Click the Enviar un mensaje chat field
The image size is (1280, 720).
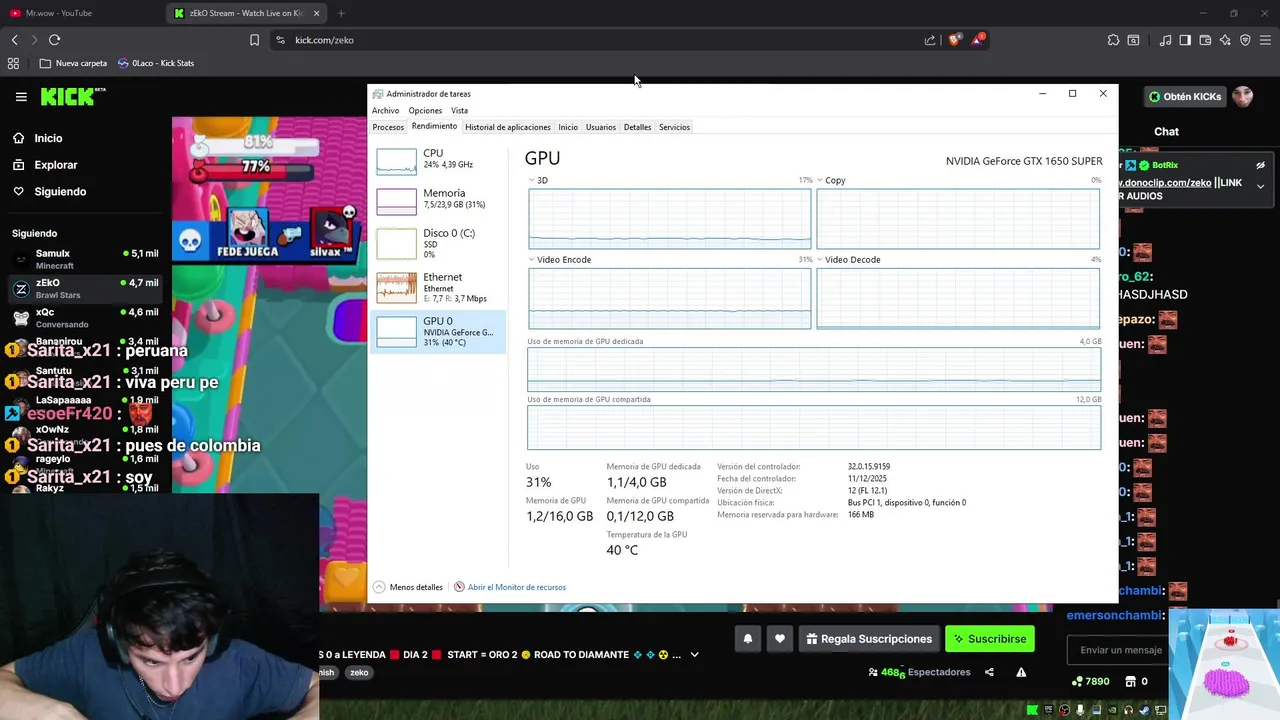coord(1120,650)
